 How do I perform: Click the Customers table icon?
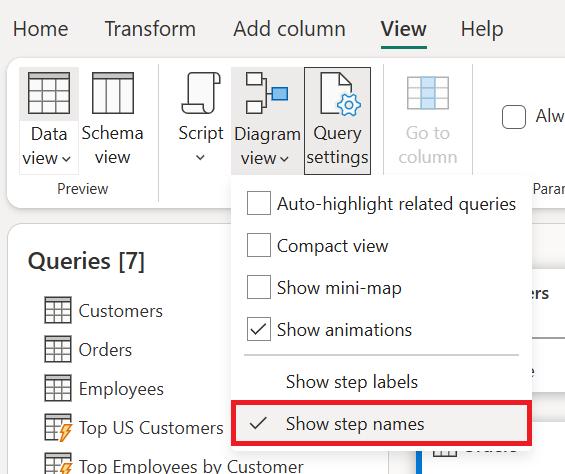click(x=58, y=310)
